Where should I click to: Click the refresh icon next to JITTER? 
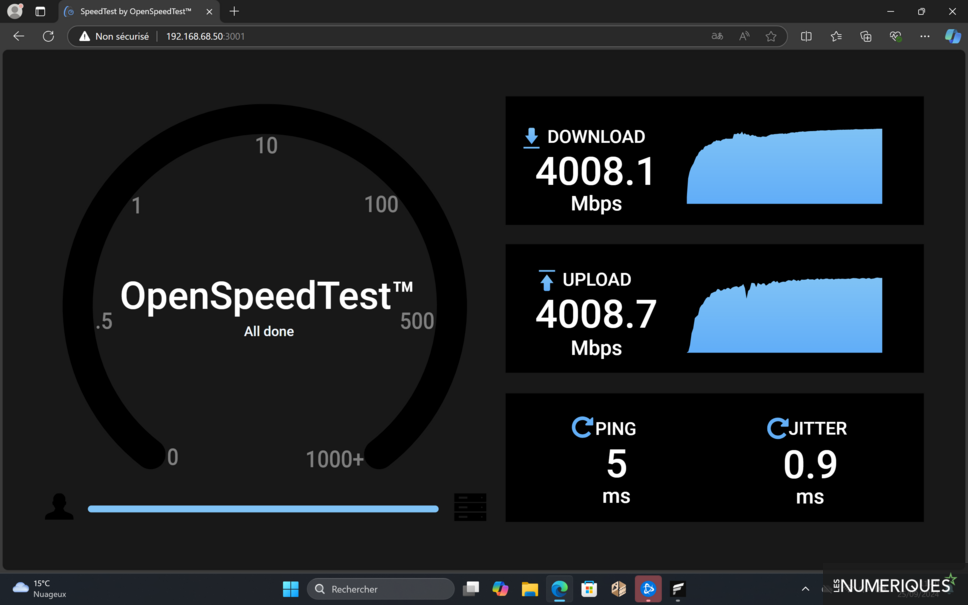point(776,428)
